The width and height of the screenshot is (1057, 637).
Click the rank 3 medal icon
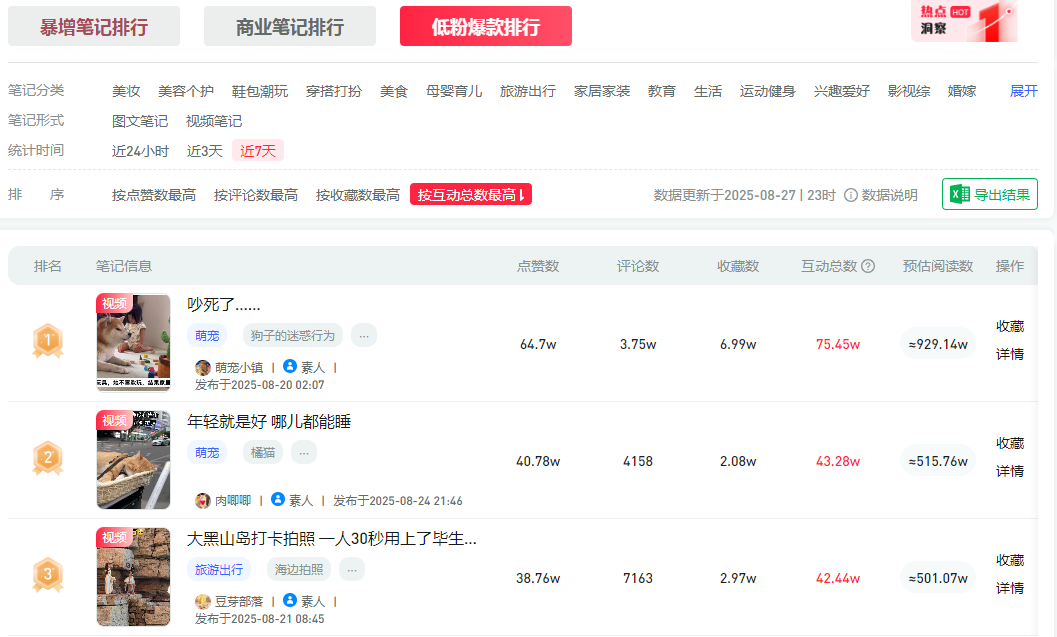(x=48, y=575)
